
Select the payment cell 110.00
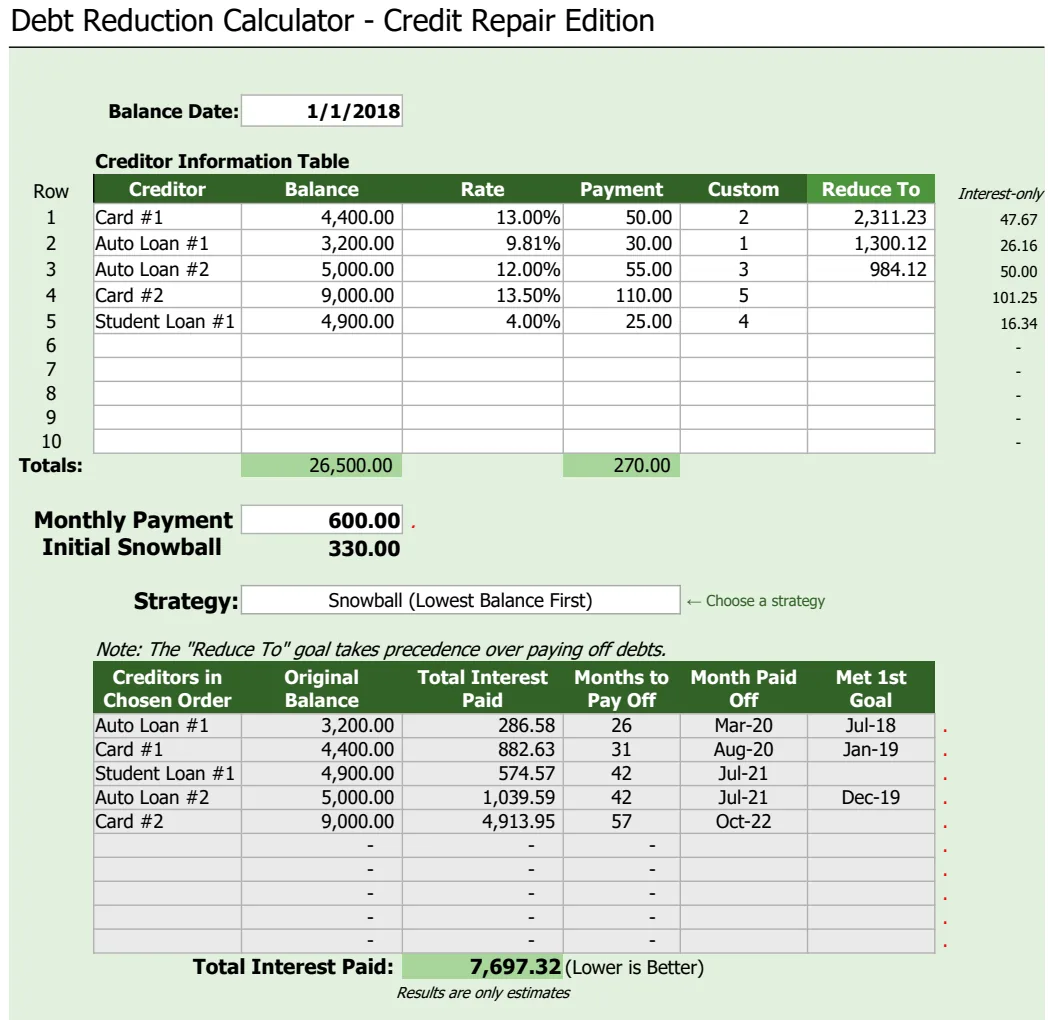pos(622,295)
